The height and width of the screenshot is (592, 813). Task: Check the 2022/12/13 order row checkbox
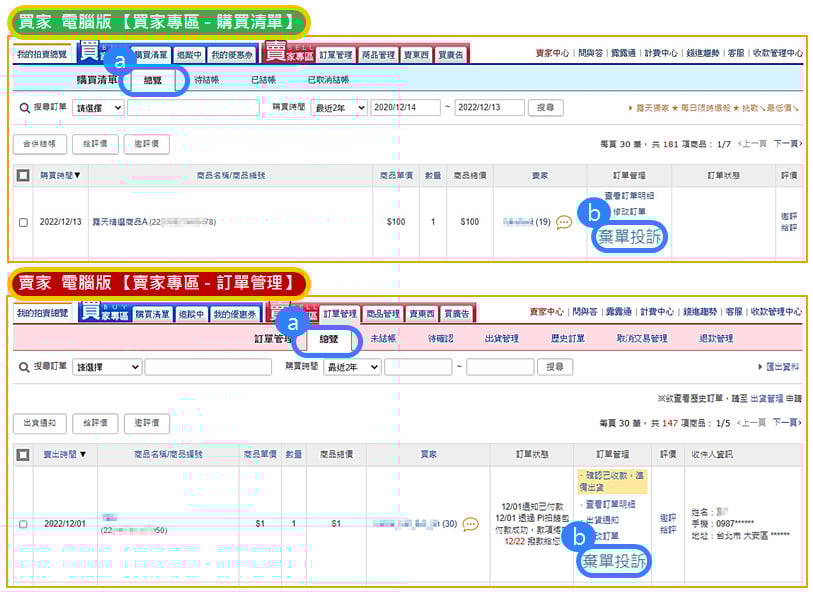pyautogui.click(x=23, y=222)
